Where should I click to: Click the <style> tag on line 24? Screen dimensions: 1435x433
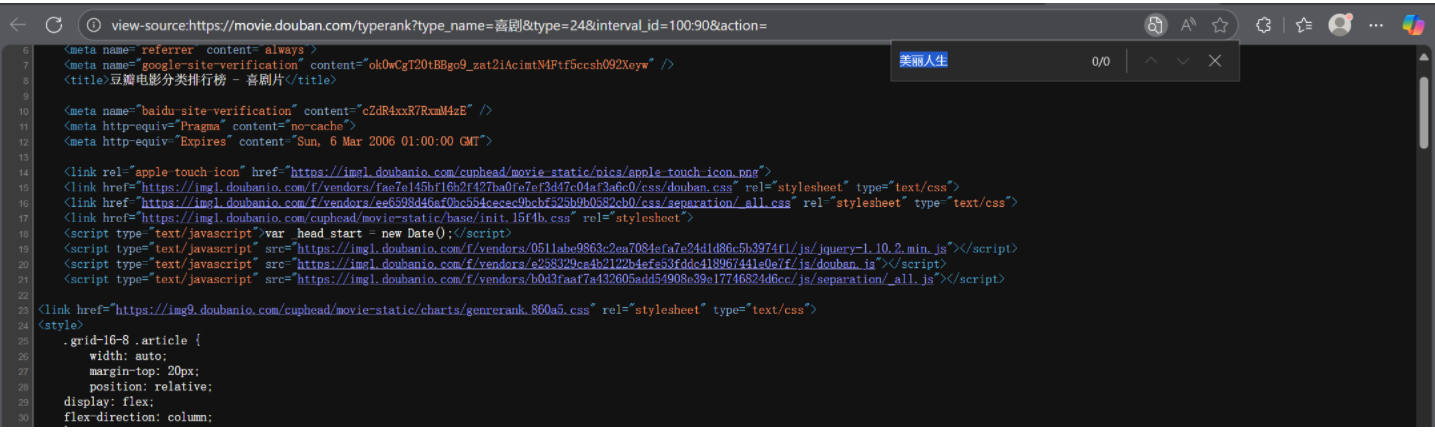(61, 325)
